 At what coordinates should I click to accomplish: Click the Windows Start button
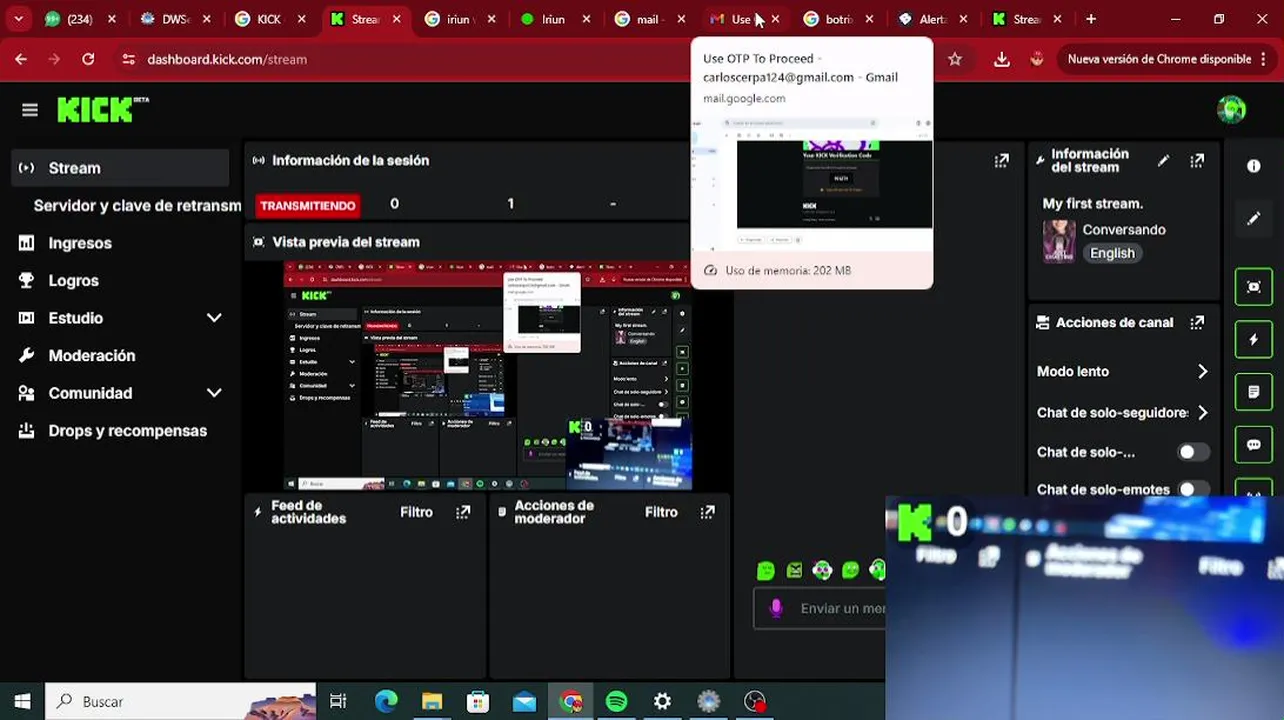[x=22, y=701]
